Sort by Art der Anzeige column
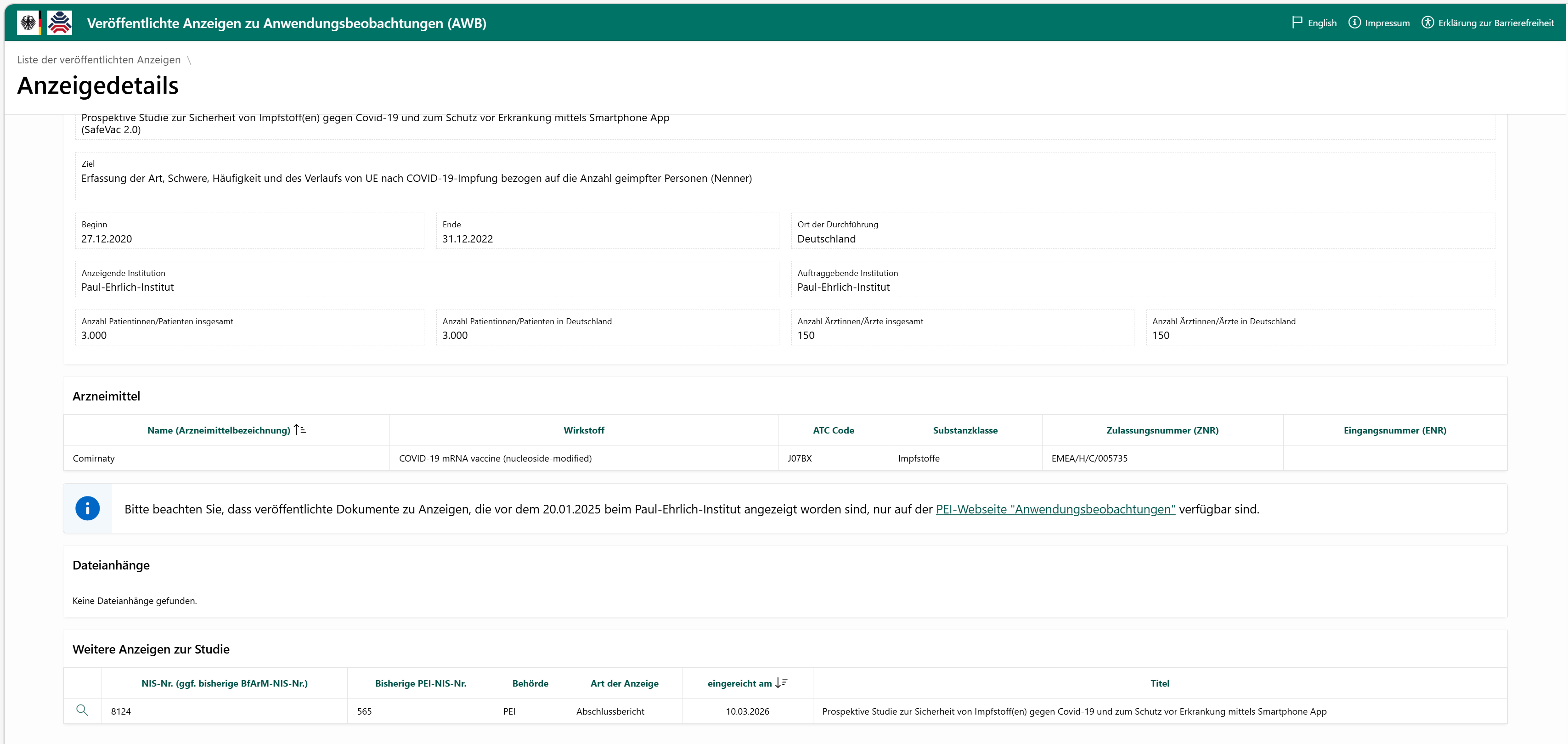The height and width of the screenshot is (744, 1568). pos(624,683)
